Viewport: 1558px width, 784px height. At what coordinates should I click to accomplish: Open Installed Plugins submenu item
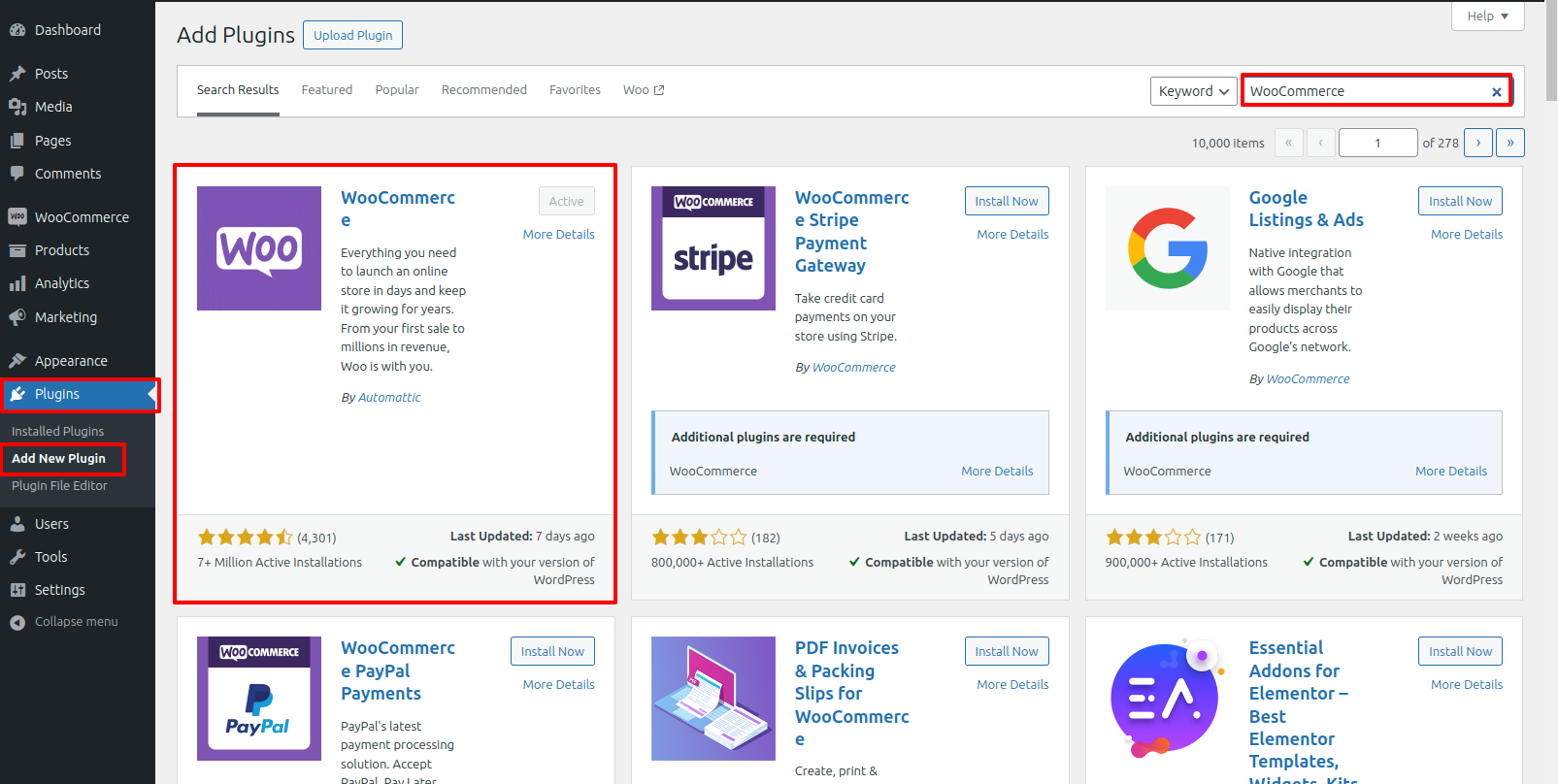coord(57,431)
